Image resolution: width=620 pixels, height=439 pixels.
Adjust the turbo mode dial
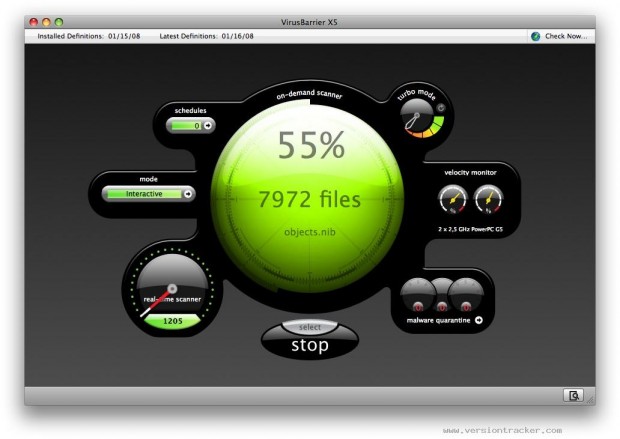pos(418,116)
